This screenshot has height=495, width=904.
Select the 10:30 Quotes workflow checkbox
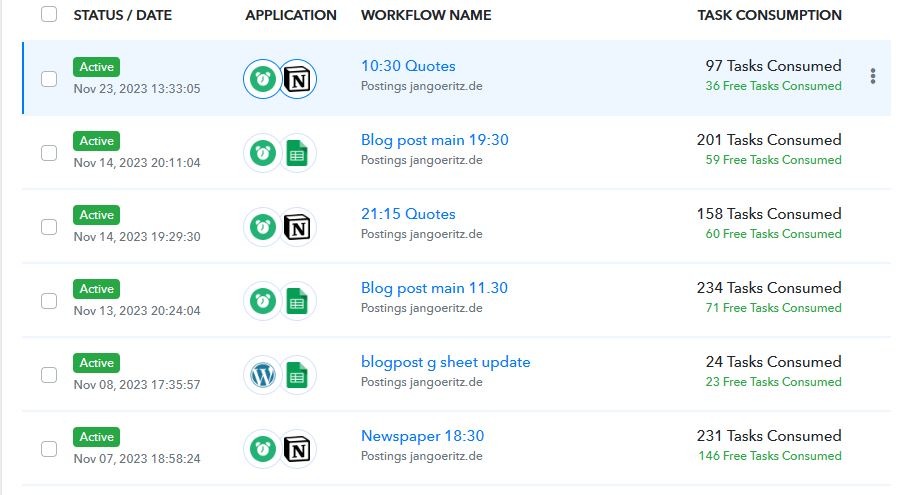[49, 79]
